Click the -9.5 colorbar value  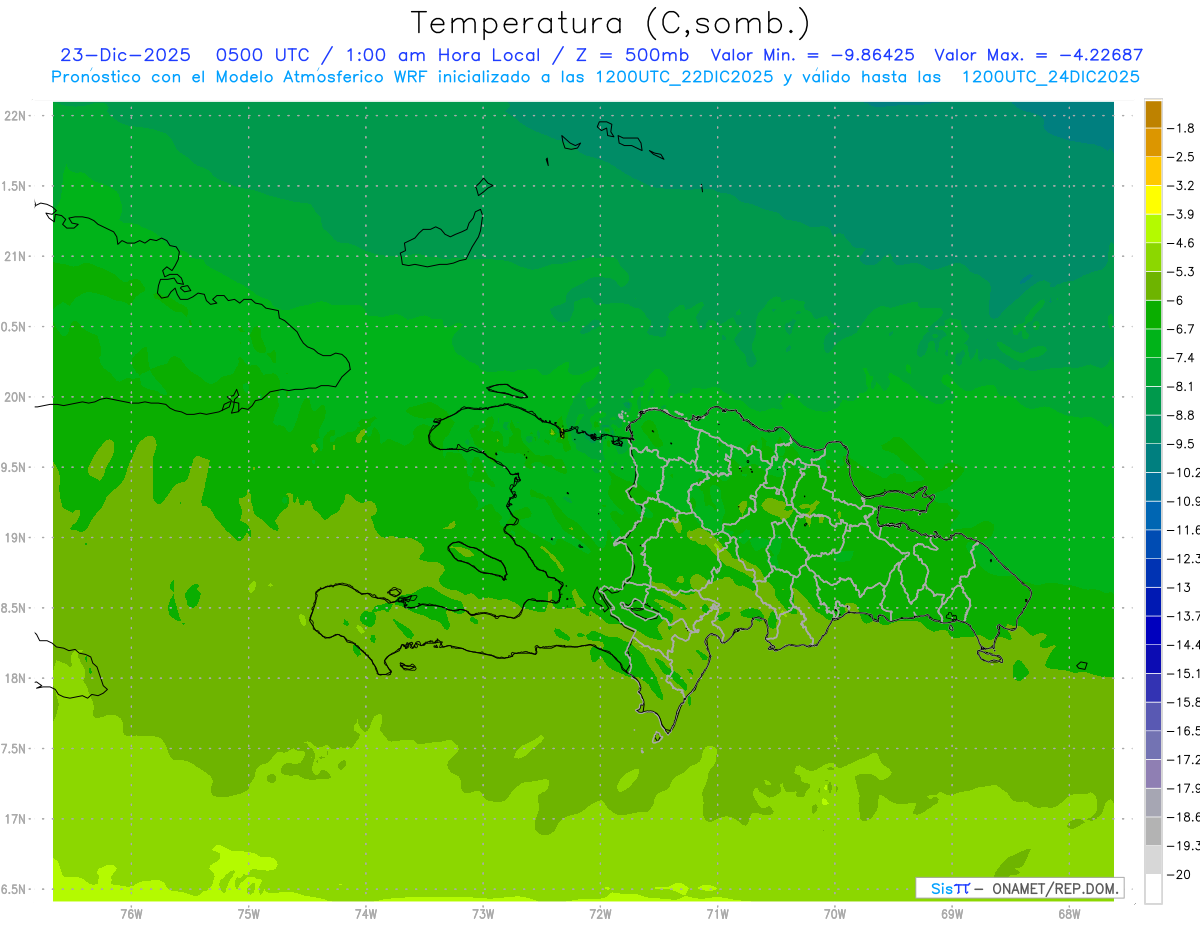(1181, 443)
